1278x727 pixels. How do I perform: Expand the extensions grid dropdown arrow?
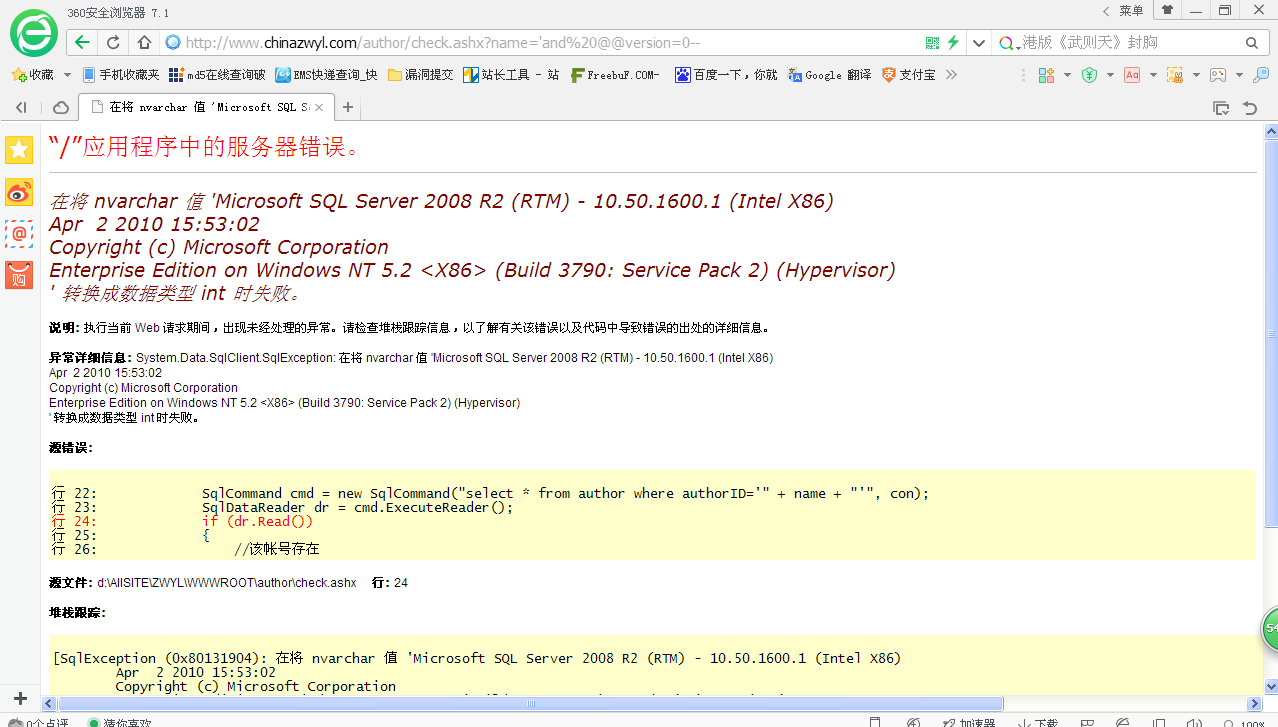coord(1067,75)
